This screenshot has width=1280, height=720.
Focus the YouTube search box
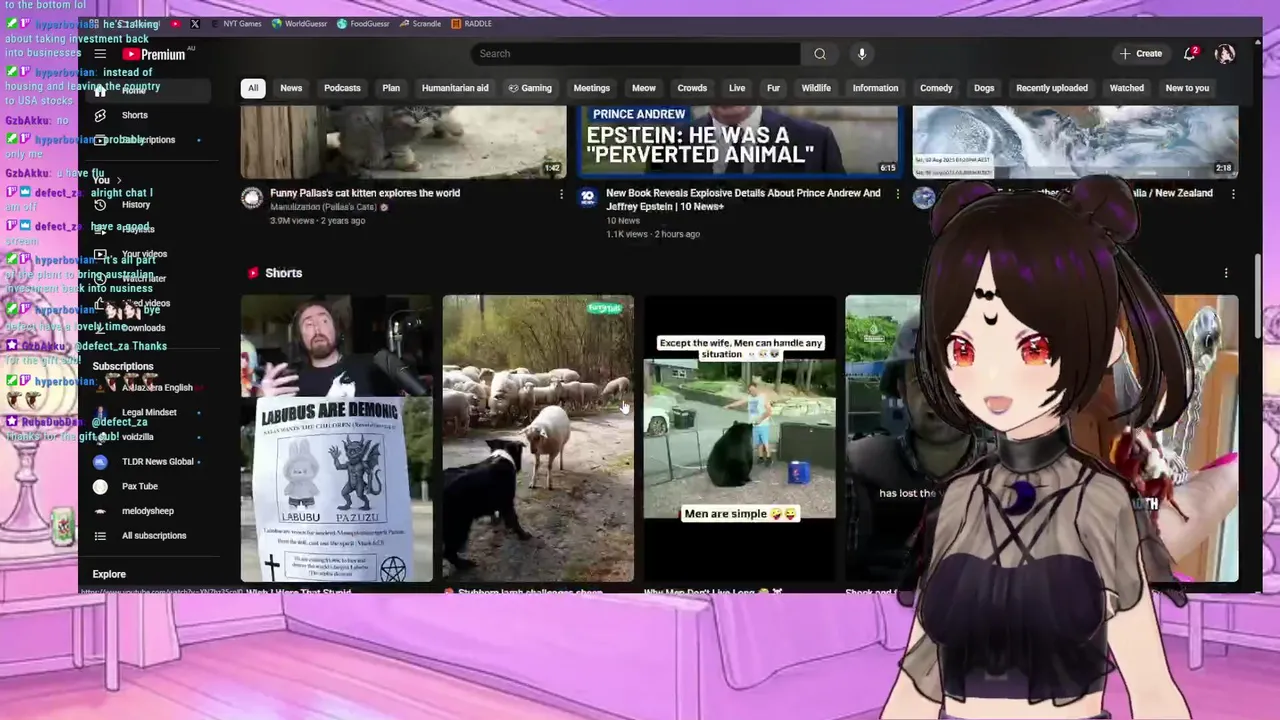635,54
